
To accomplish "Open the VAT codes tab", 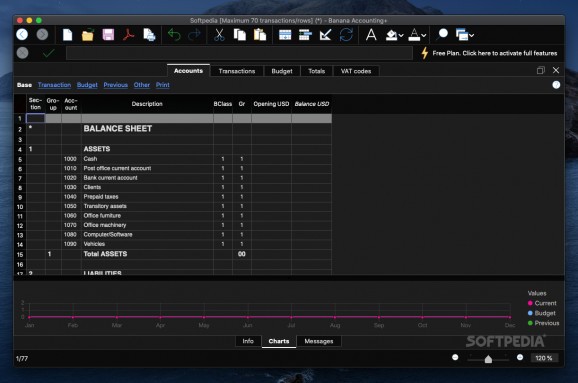I will (356, 71).
